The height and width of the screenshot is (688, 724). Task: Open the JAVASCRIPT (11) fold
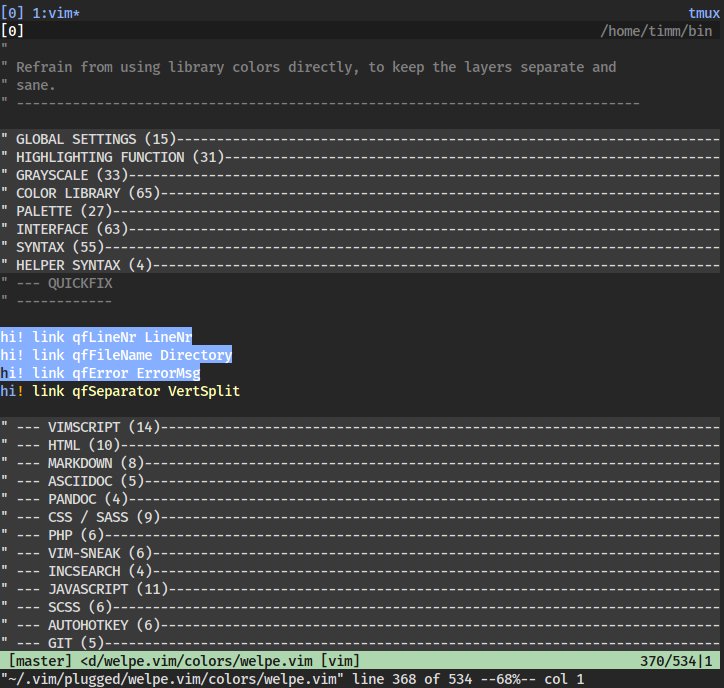(360, 589)
